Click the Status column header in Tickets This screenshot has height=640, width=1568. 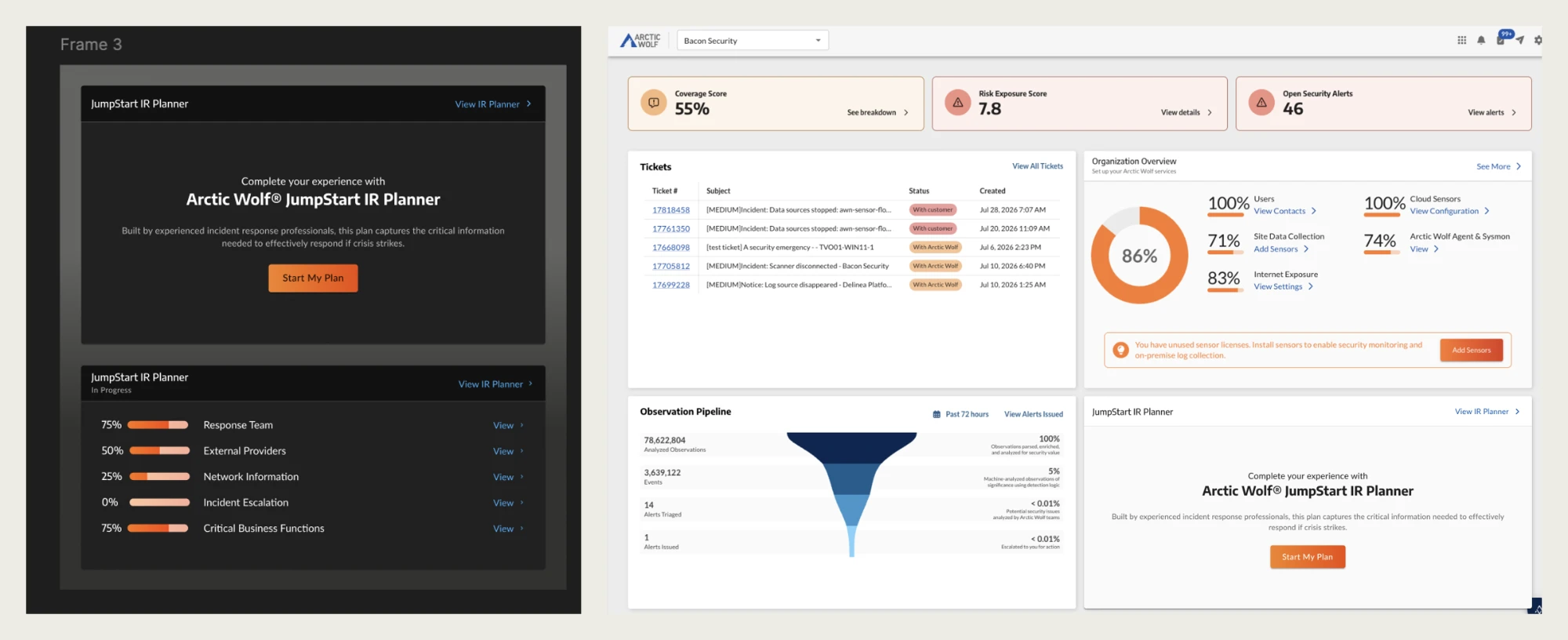pos(919,191)
